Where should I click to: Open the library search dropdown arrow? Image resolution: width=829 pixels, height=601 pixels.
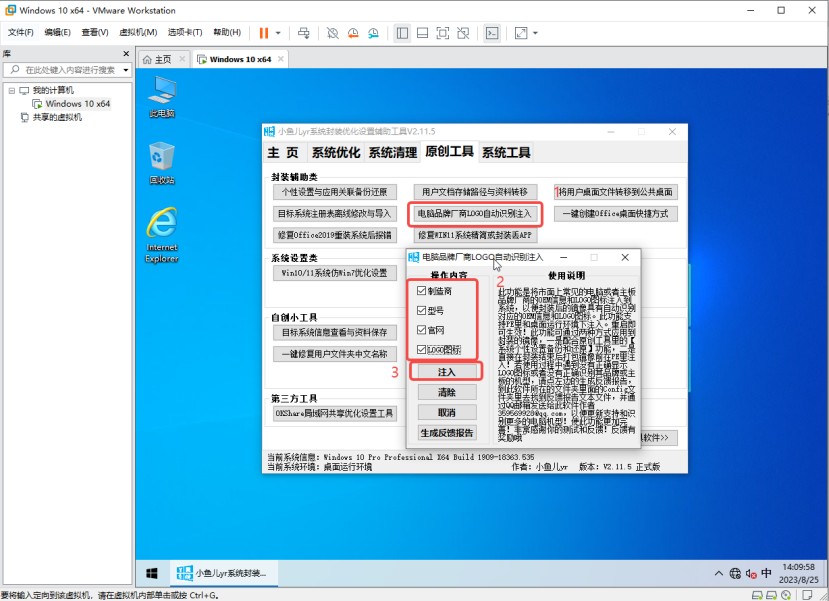pos(126,70)
